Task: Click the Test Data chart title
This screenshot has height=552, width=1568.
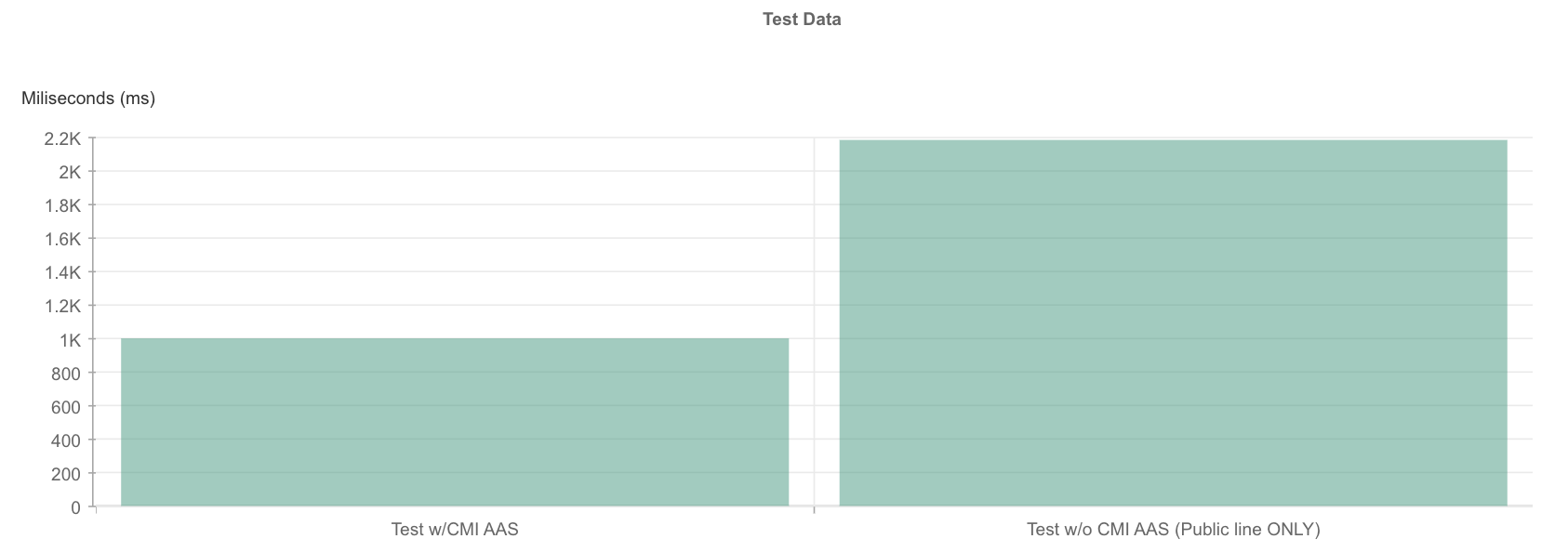Action: pyautogui.click(x=802, y=20)
